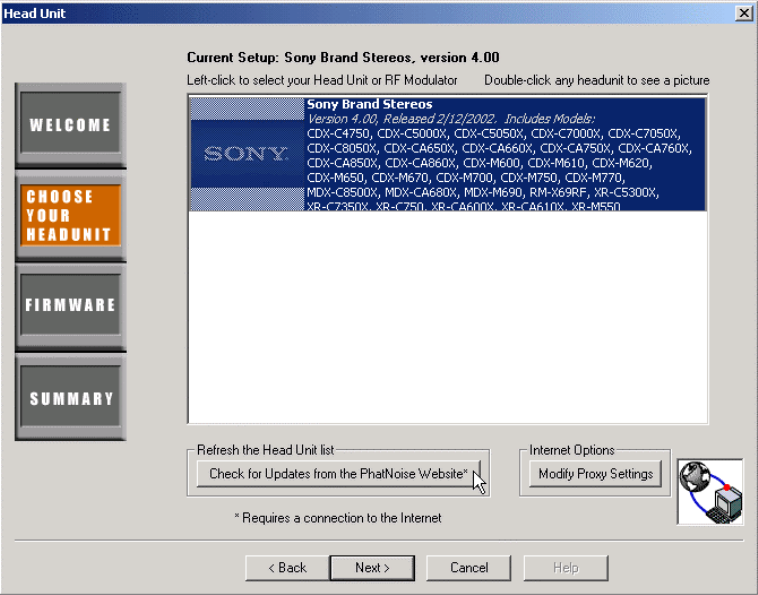Open the Choose Your Headunit step
758x595 pixels.
71,216
